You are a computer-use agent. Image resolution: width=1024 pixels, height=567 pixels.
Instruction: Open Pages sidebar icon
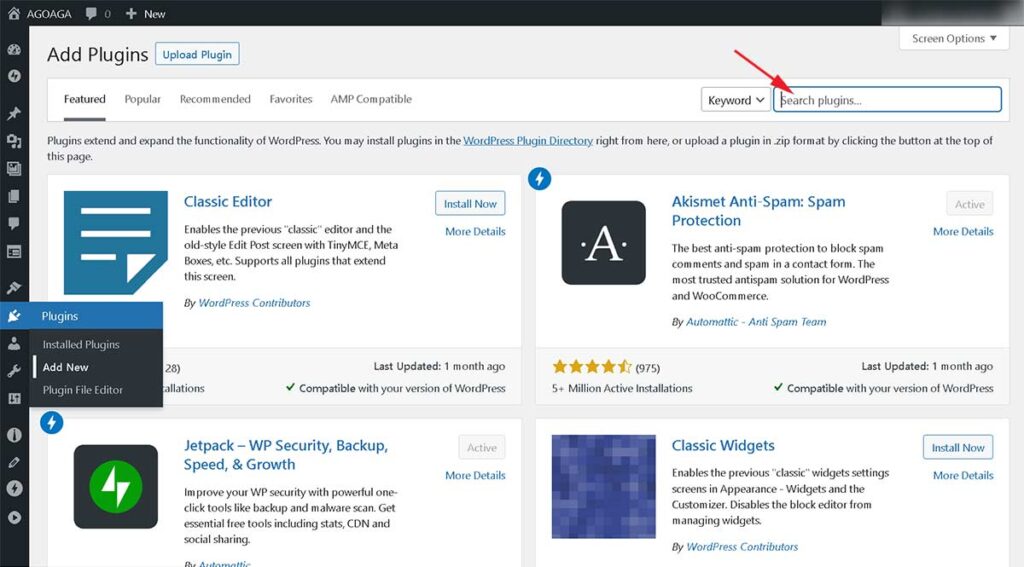pyautogui.click(x=14, y=196)
